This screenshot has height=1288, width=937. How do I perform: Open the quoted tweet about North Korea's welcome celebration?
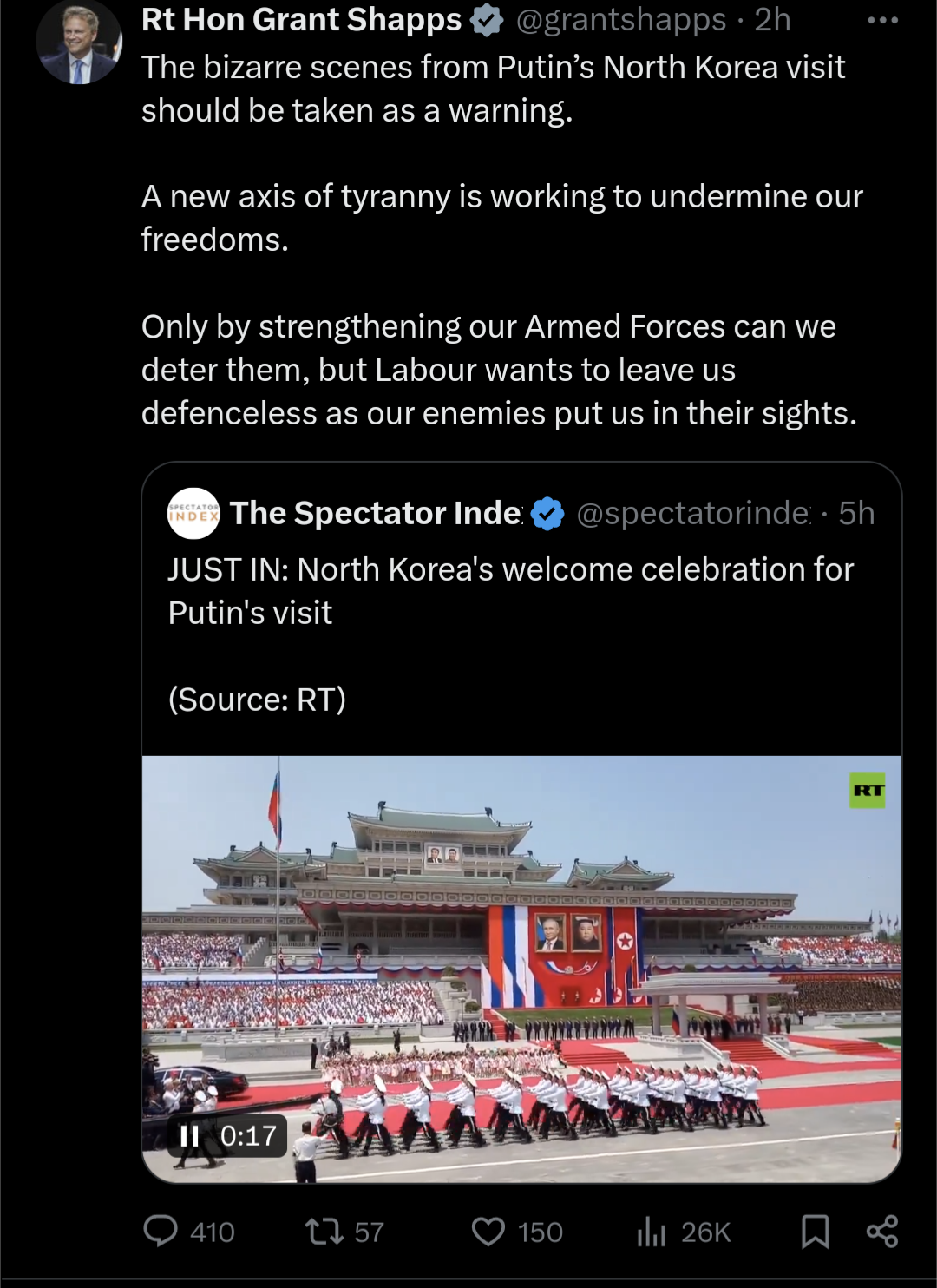tap(510, 592)
